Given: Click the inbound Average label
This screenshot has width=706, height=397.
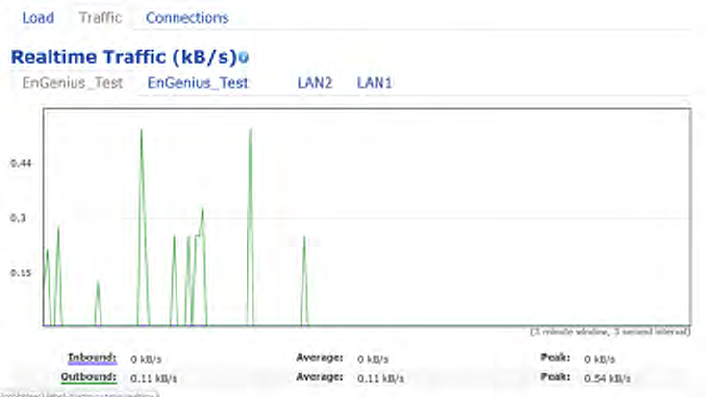Looking at the screenshot, I should [x=320, y=358].
